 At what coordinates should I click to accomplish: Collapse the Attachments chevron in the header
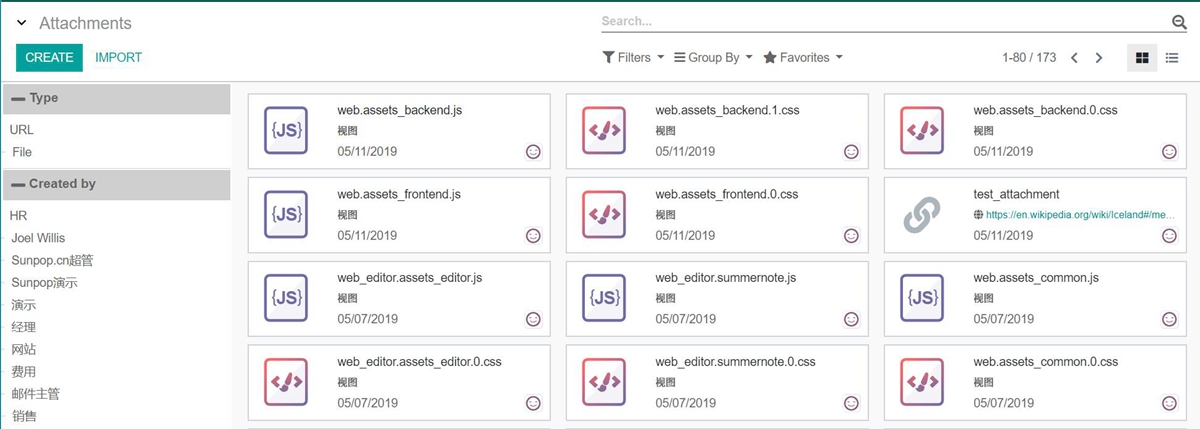point(21,23)
